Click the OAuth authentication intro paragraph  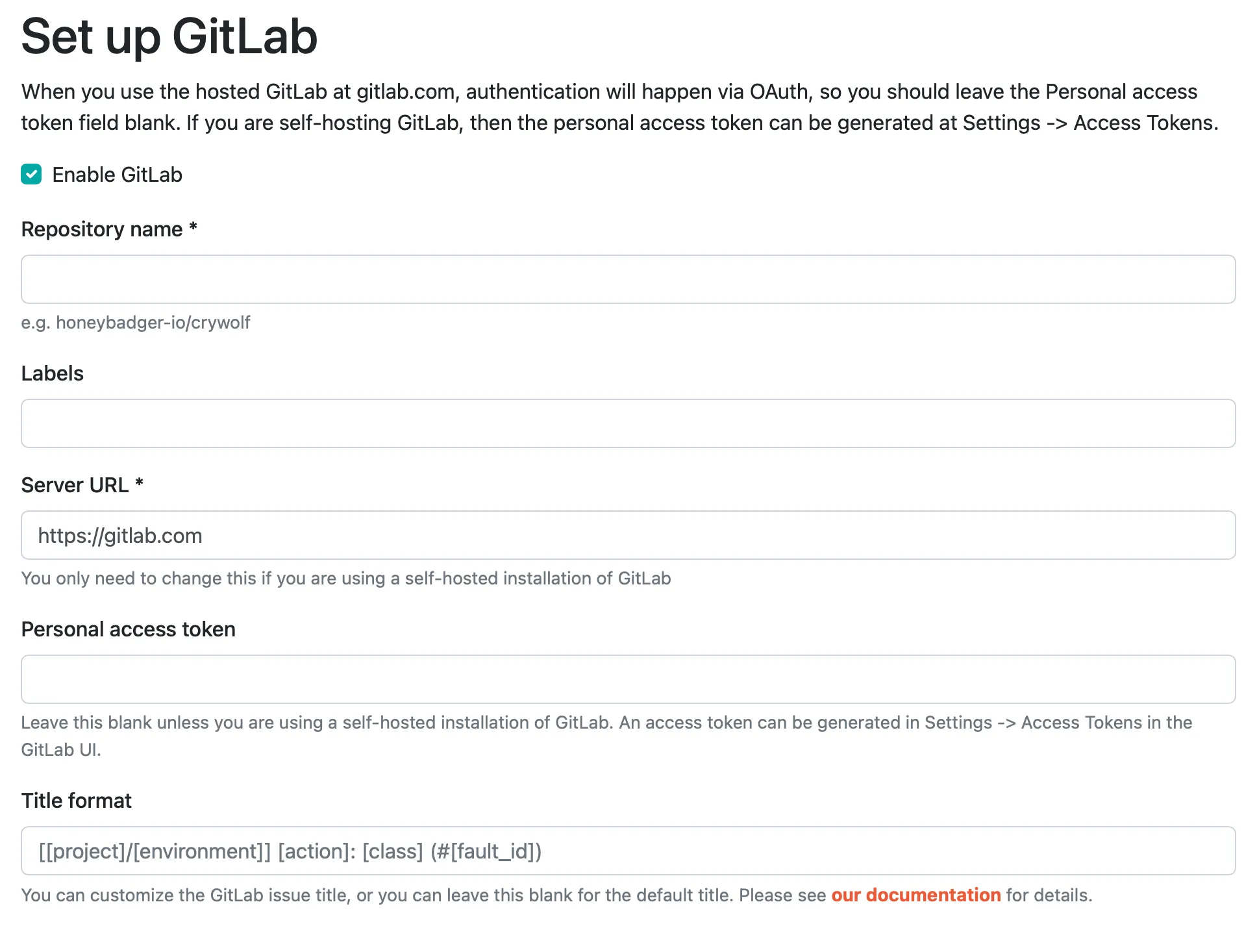point(619,107)
